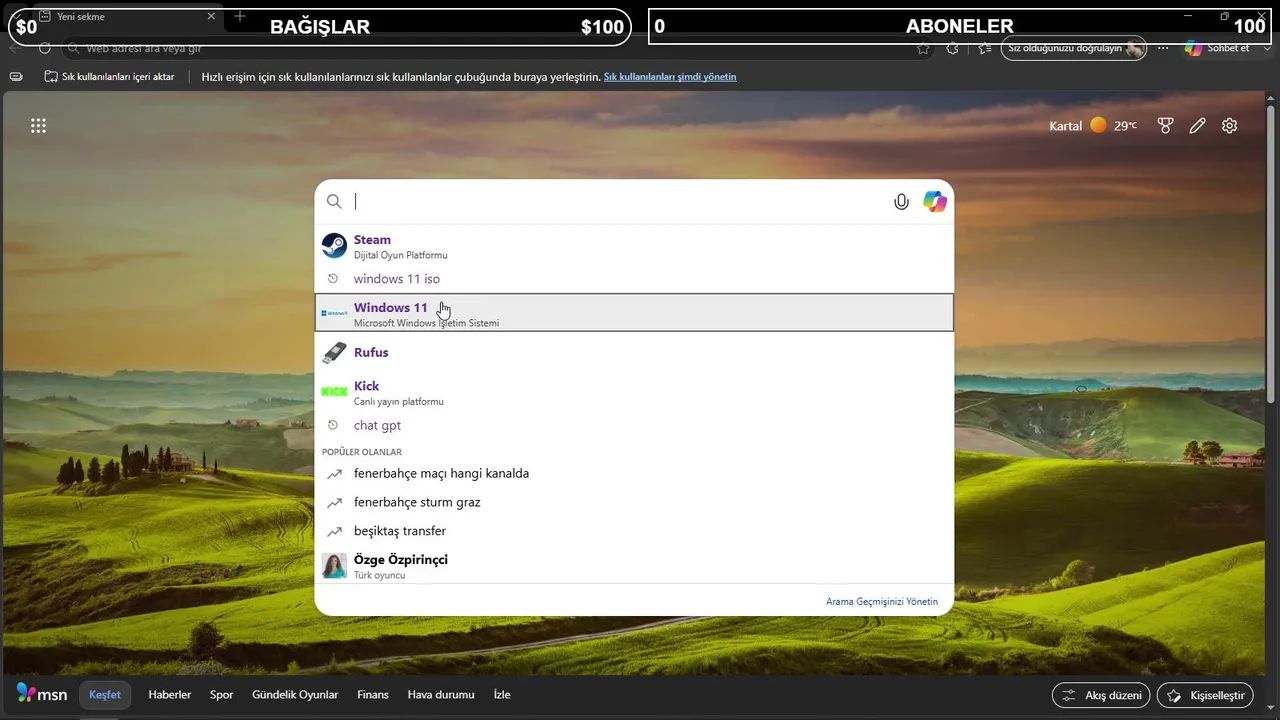Viewport: 1280px width, 720px height.
Task: Open the Haberler tab
Action: (x=170, y=695)
